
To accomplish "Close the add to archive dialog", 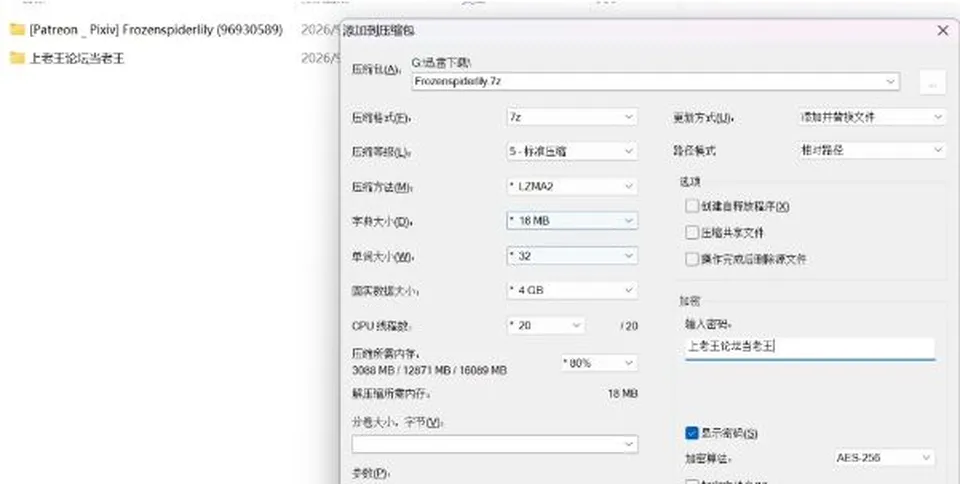I will coord(942,31).
